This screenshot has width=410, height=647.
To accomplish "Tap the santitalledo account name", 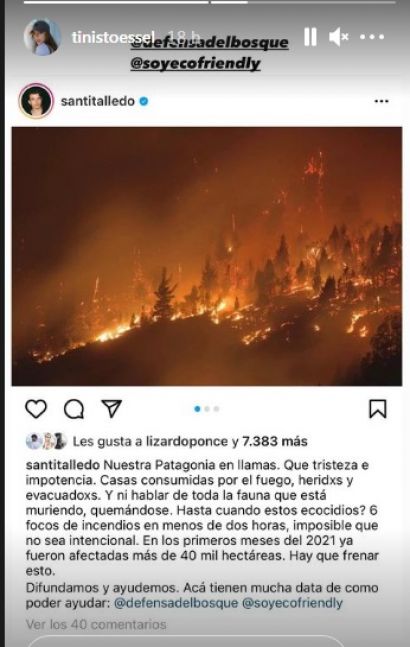I will [x=98, y=101].
